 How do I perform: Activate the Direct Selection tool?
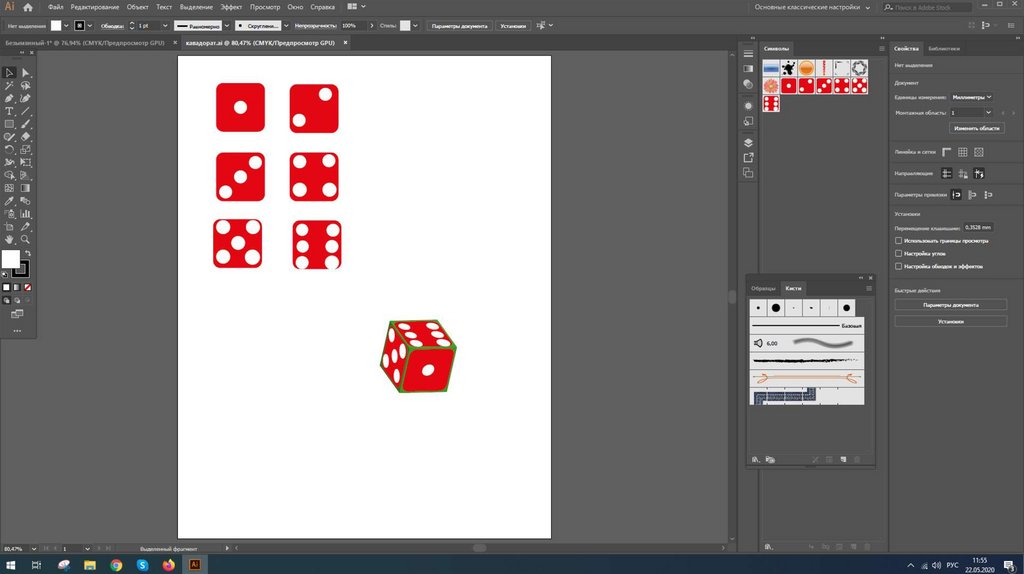click(x=25, y=73)
